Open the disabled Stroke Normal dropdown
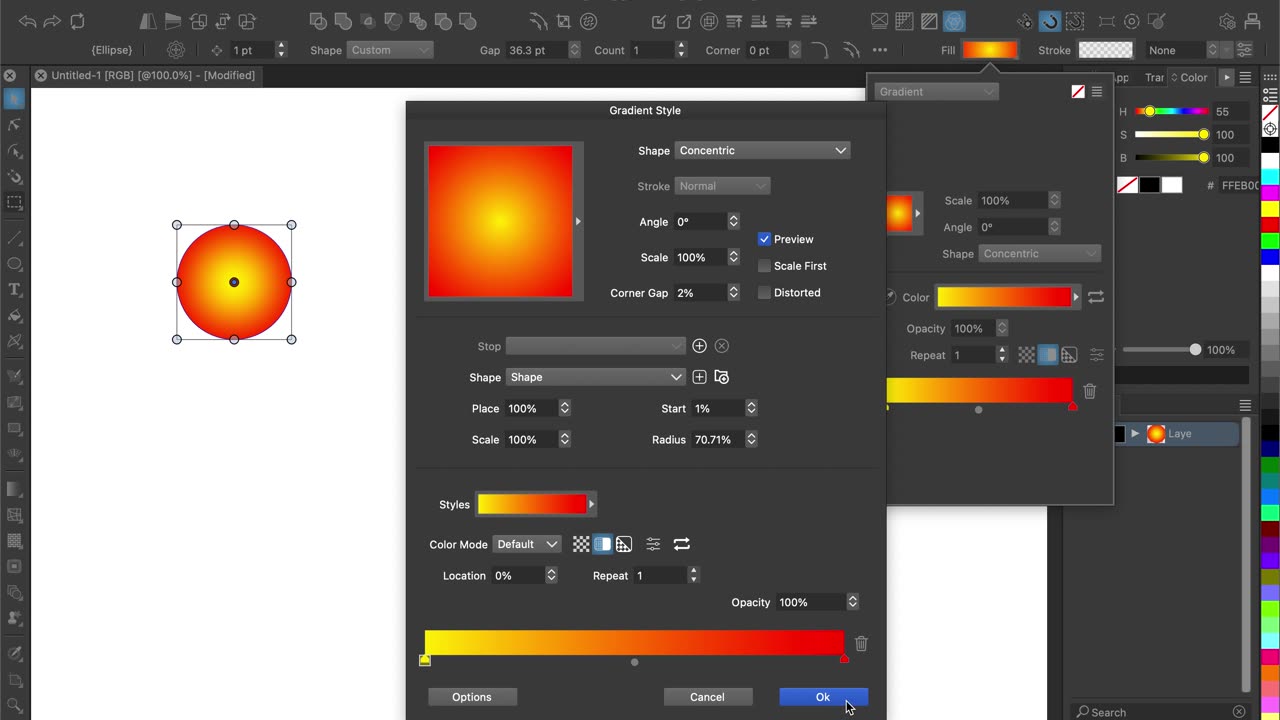This screenshot has height=720, width=1280. 722,186
